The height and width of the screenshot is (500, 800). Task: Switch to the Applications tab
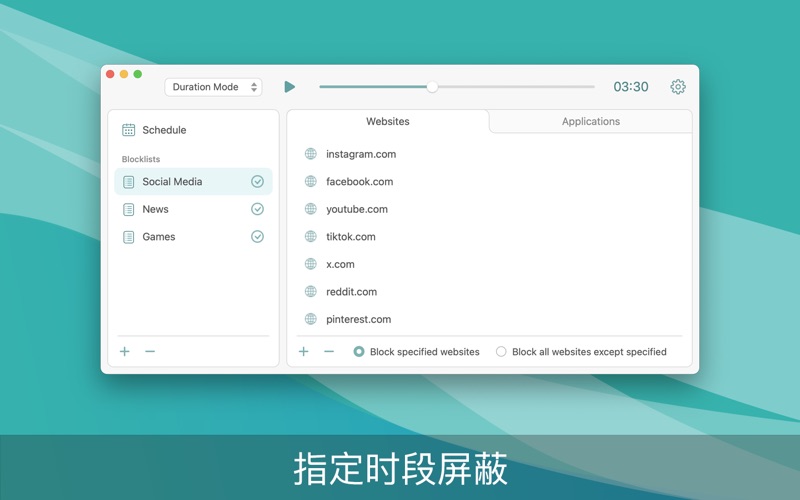pyautogui.click(x=591, y=121)
